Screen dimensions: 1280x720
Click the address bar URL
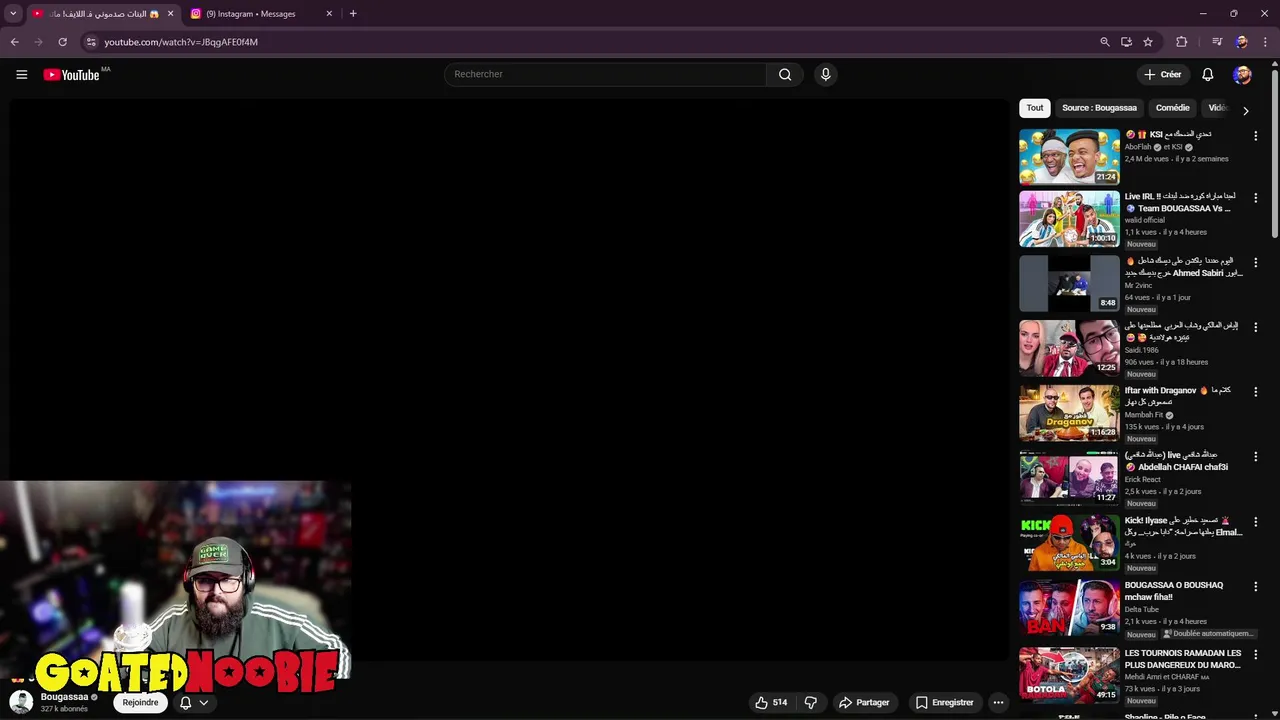tap(181, 42)
